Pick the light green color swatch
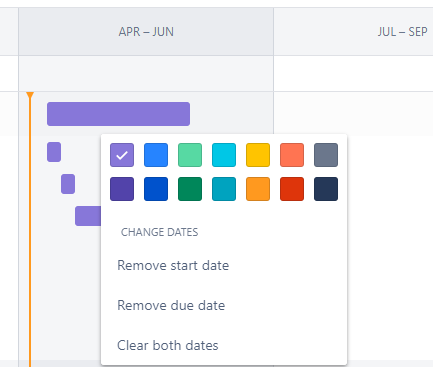Screen dimensions: 433x367 click(190, 155)
